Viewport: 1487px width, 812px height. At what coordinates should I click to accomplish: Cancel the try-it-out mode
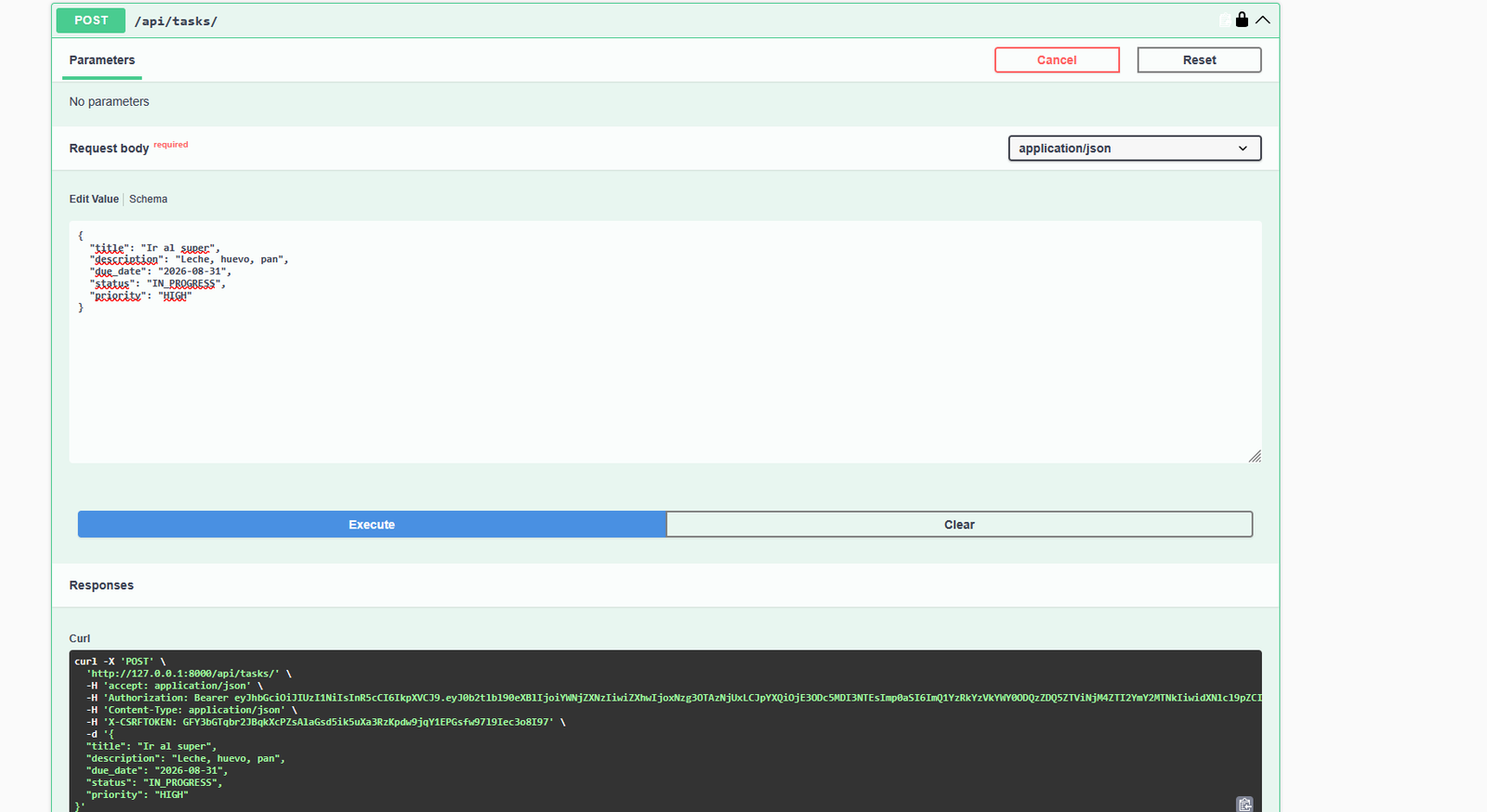(1057, 60)
